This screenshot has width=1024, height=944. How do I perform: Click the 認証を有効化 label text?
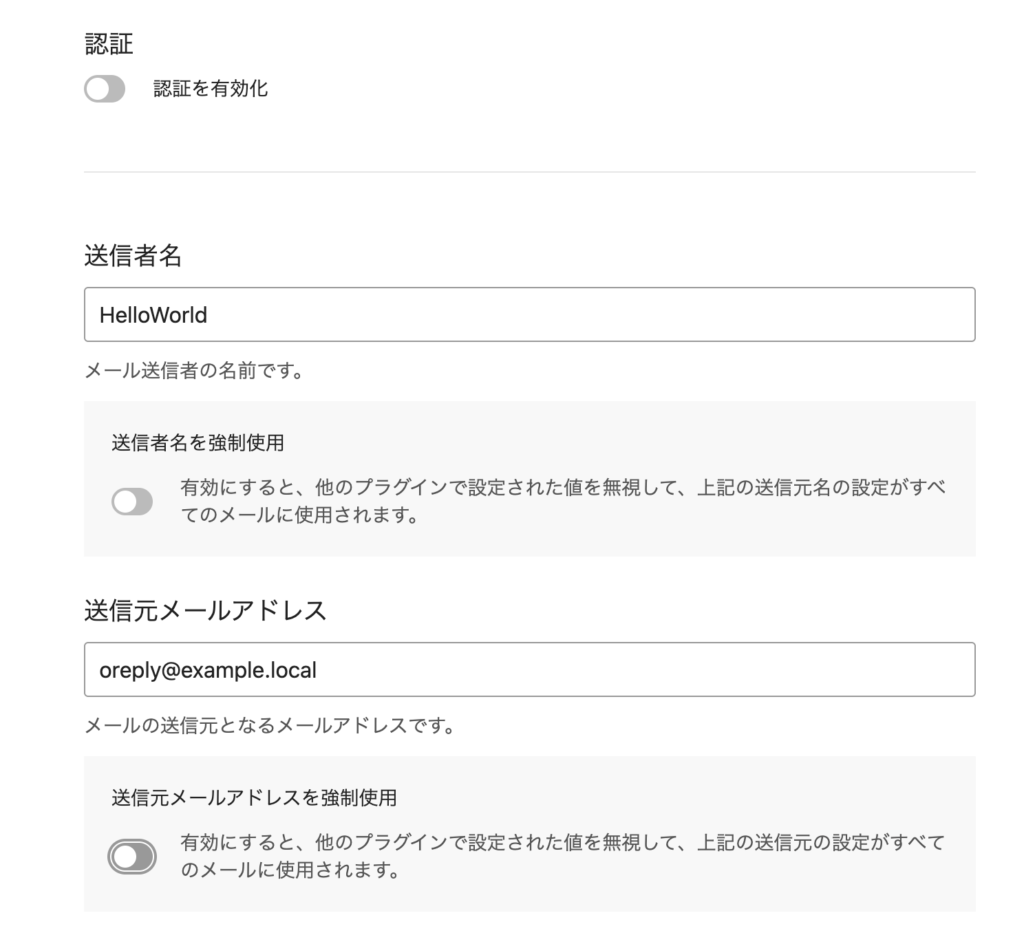(210, 90)
